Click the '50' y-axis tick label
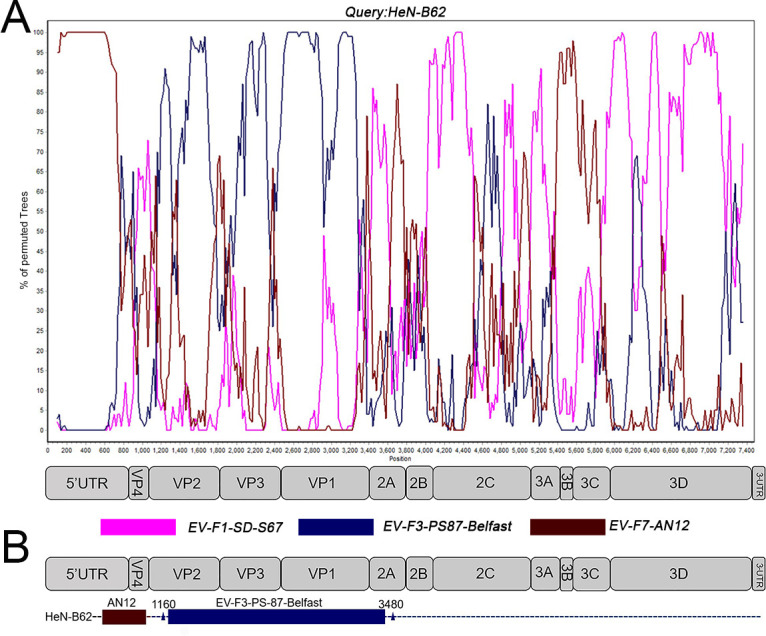This screenshot has height=636, width=766. 40,232
